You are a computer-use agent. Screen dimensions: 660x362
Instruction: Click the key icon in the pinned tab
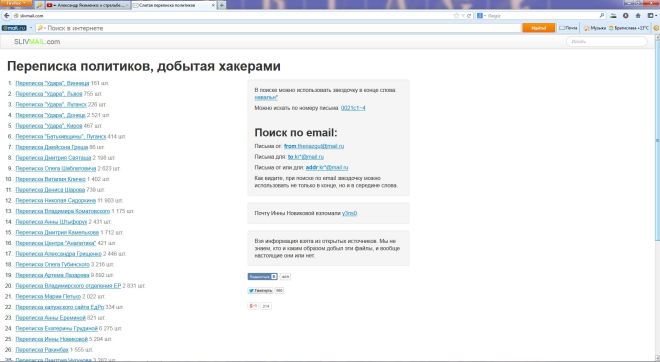40,5
